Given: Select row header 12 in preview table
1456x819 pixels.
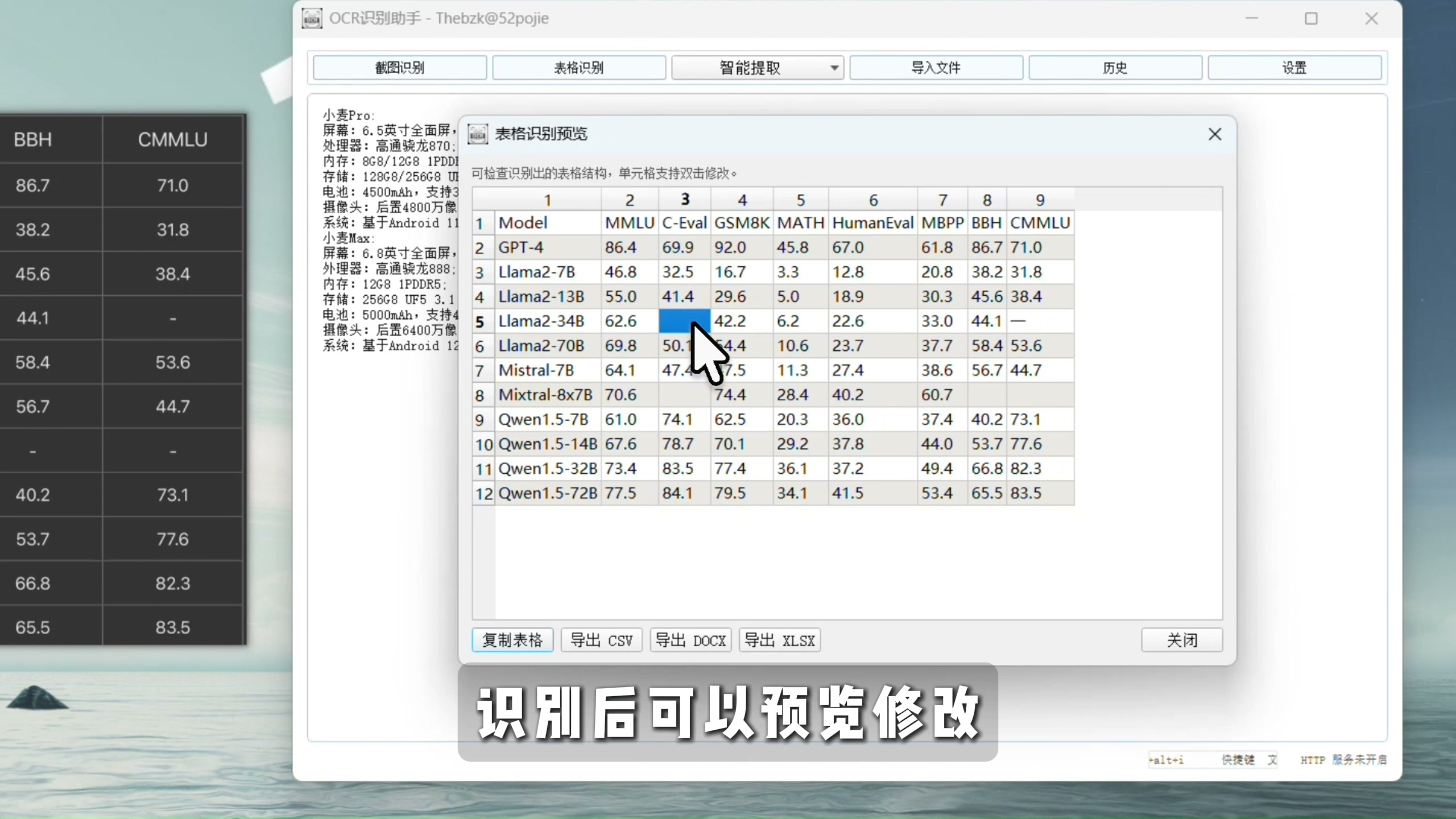Looking at the screenshot, I should (x=484, y=493).
